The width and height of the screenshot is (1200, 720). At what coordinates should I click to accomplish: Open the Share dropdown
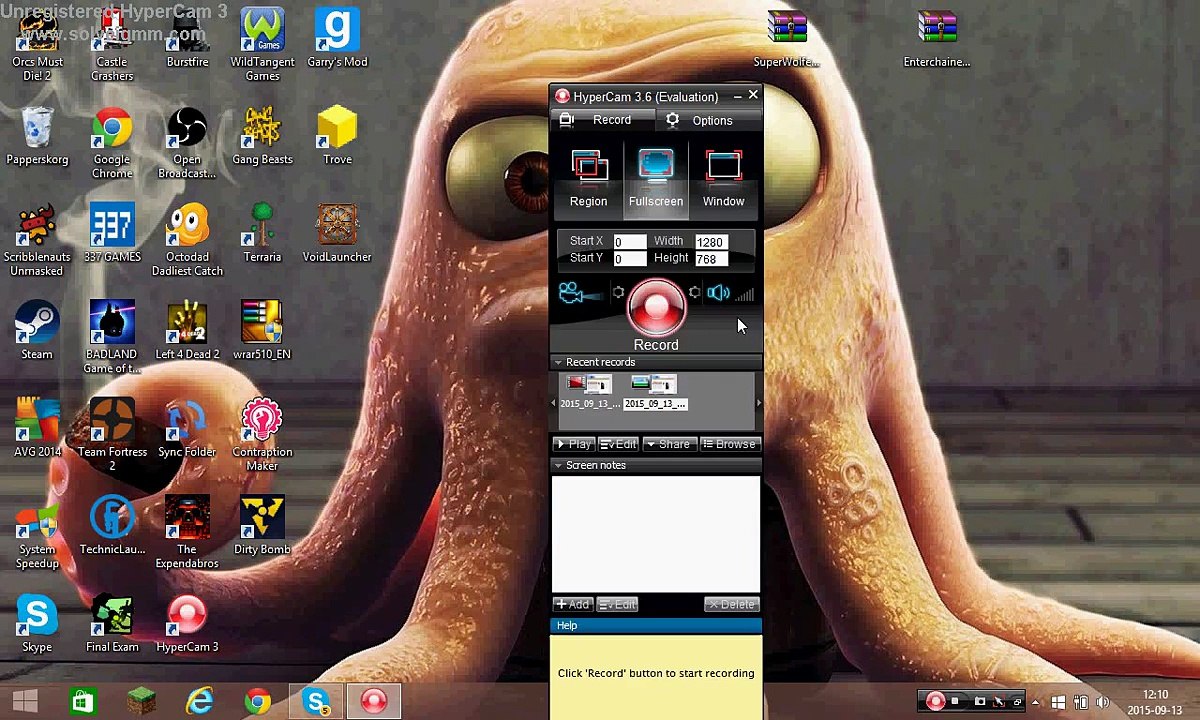point(668,444)
